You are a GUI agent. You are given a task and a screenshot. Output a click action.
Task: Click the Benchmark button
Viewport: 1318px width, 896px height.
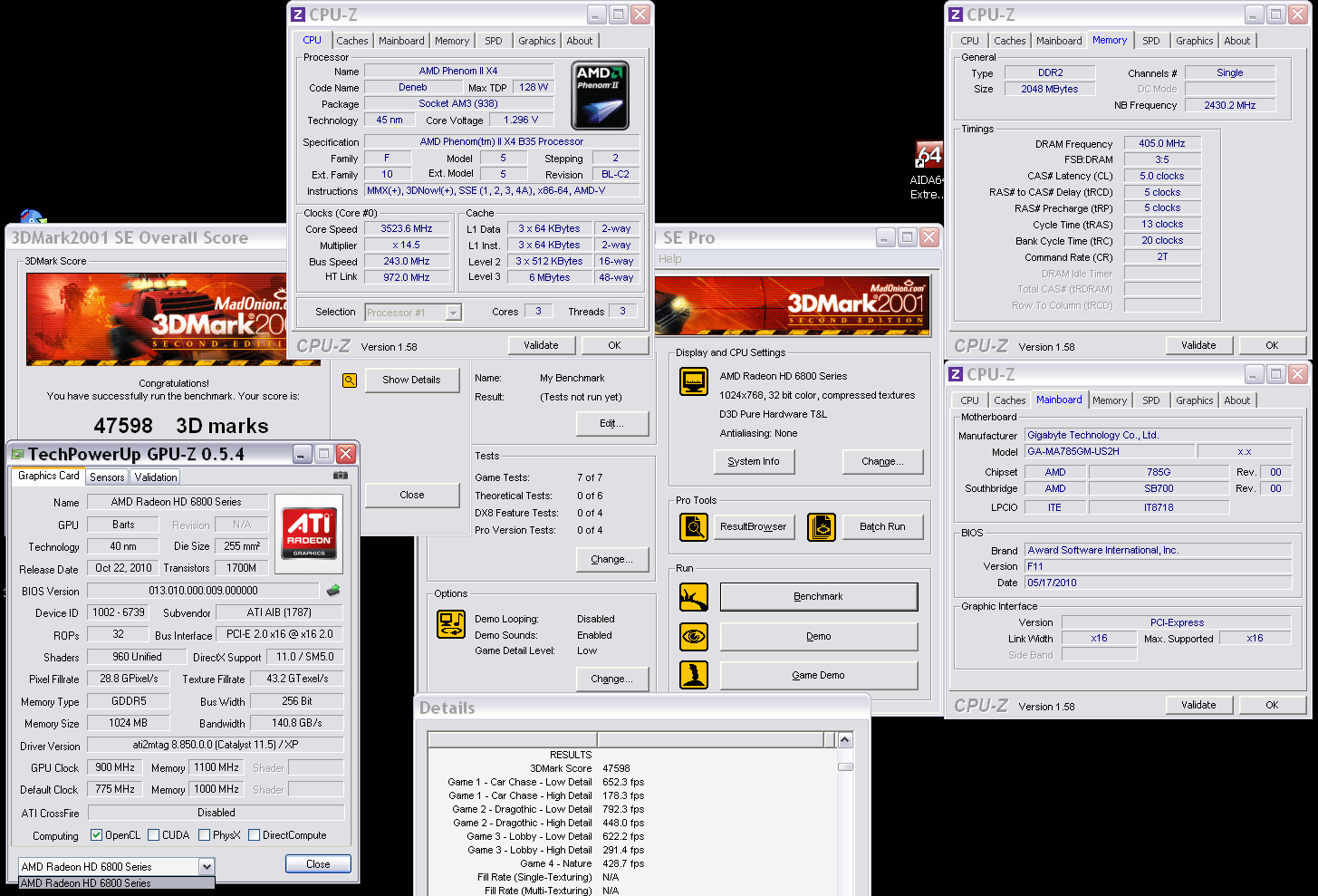[x=819, y=596]
